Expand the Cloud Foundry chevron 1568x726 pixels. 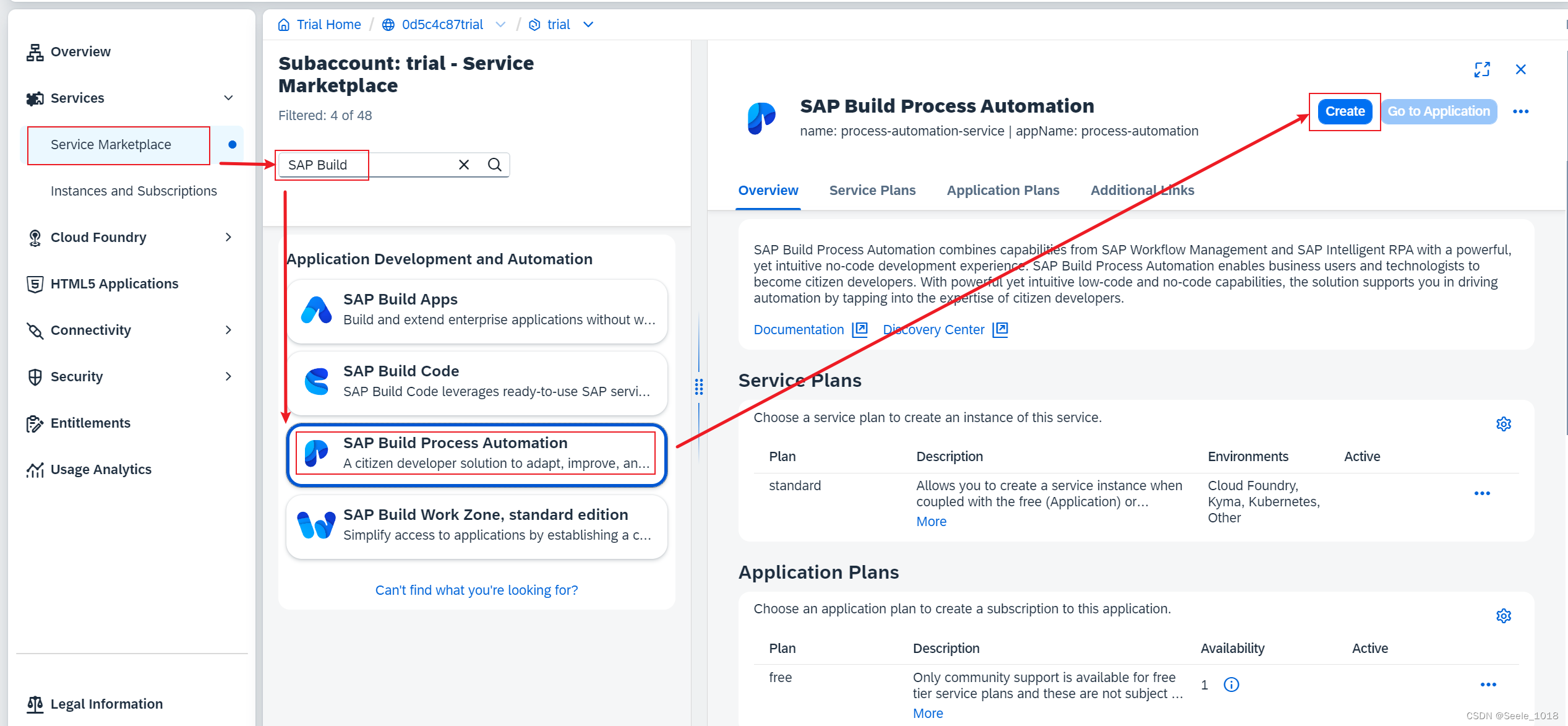point(228,237)
